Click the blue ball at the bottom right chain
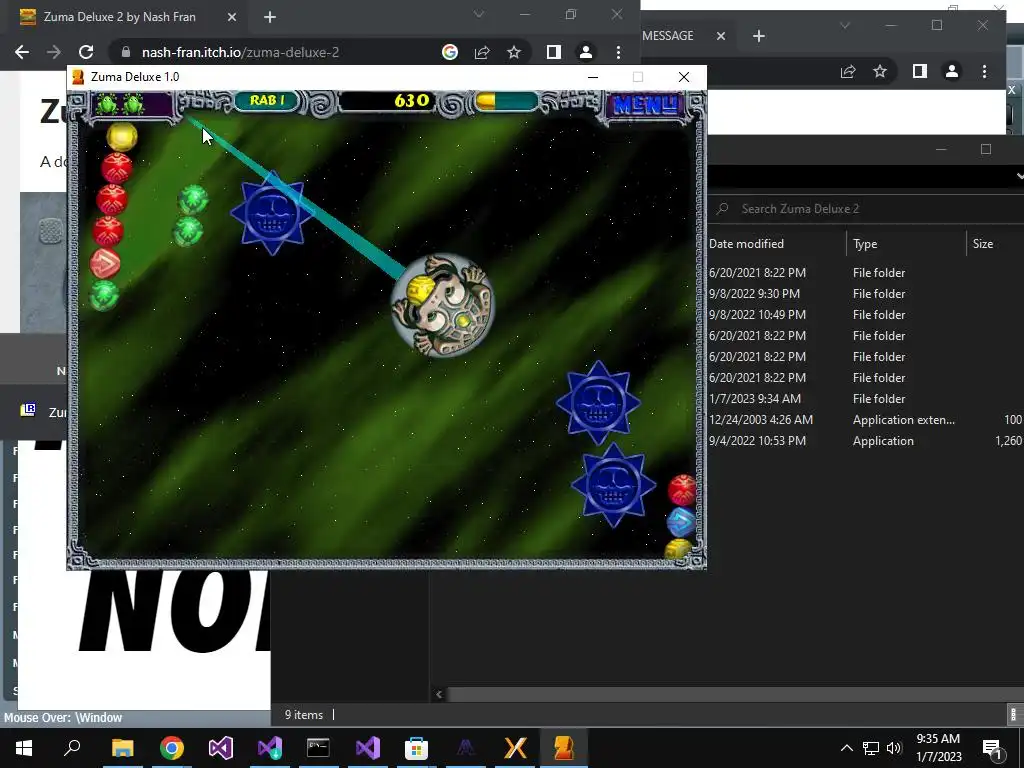Image resolution: width=1024 pixels, height=768 pixels. pos(681,522)
